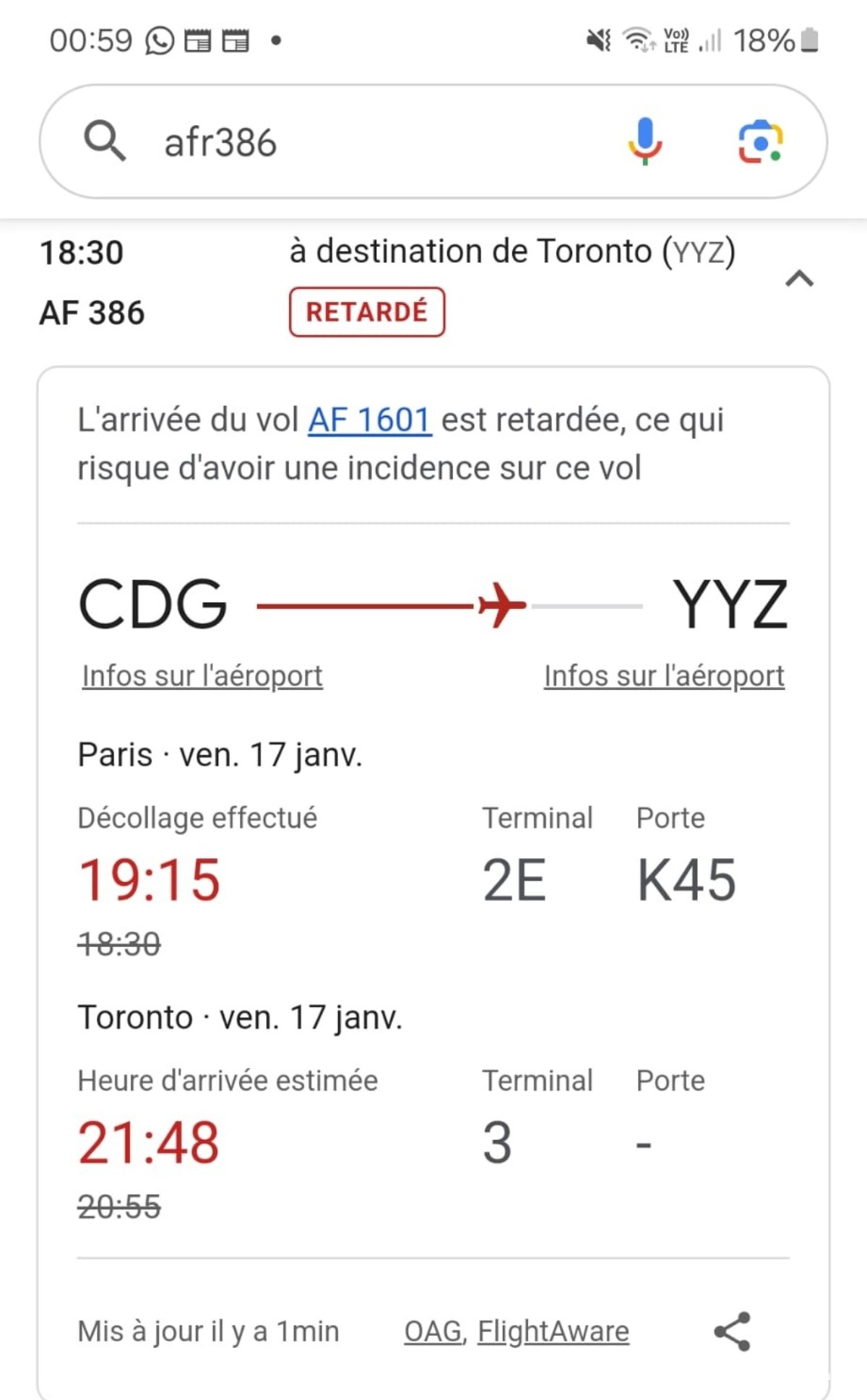The width and height of the screenshot is (867, 1400).
Task: Open YYZ airport info link
Action: tap(664, 676)
